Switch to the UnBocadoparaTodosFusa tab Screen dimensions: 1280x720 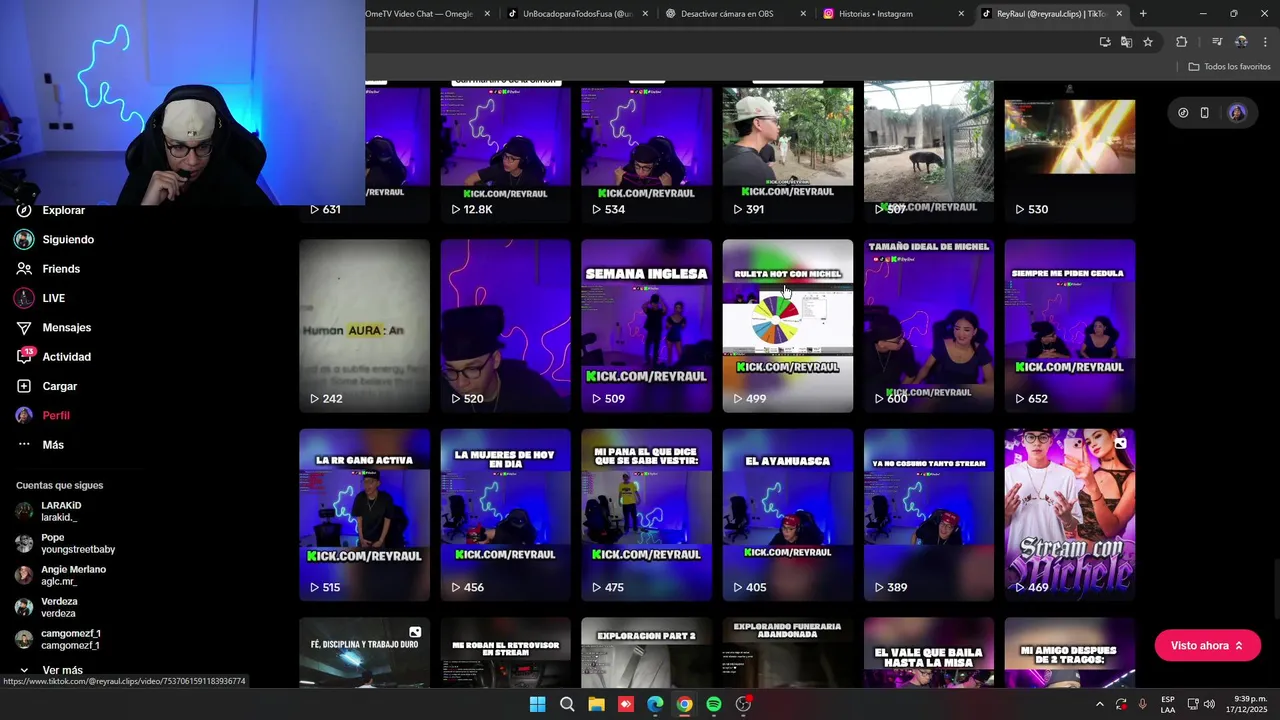click(578, 14)
